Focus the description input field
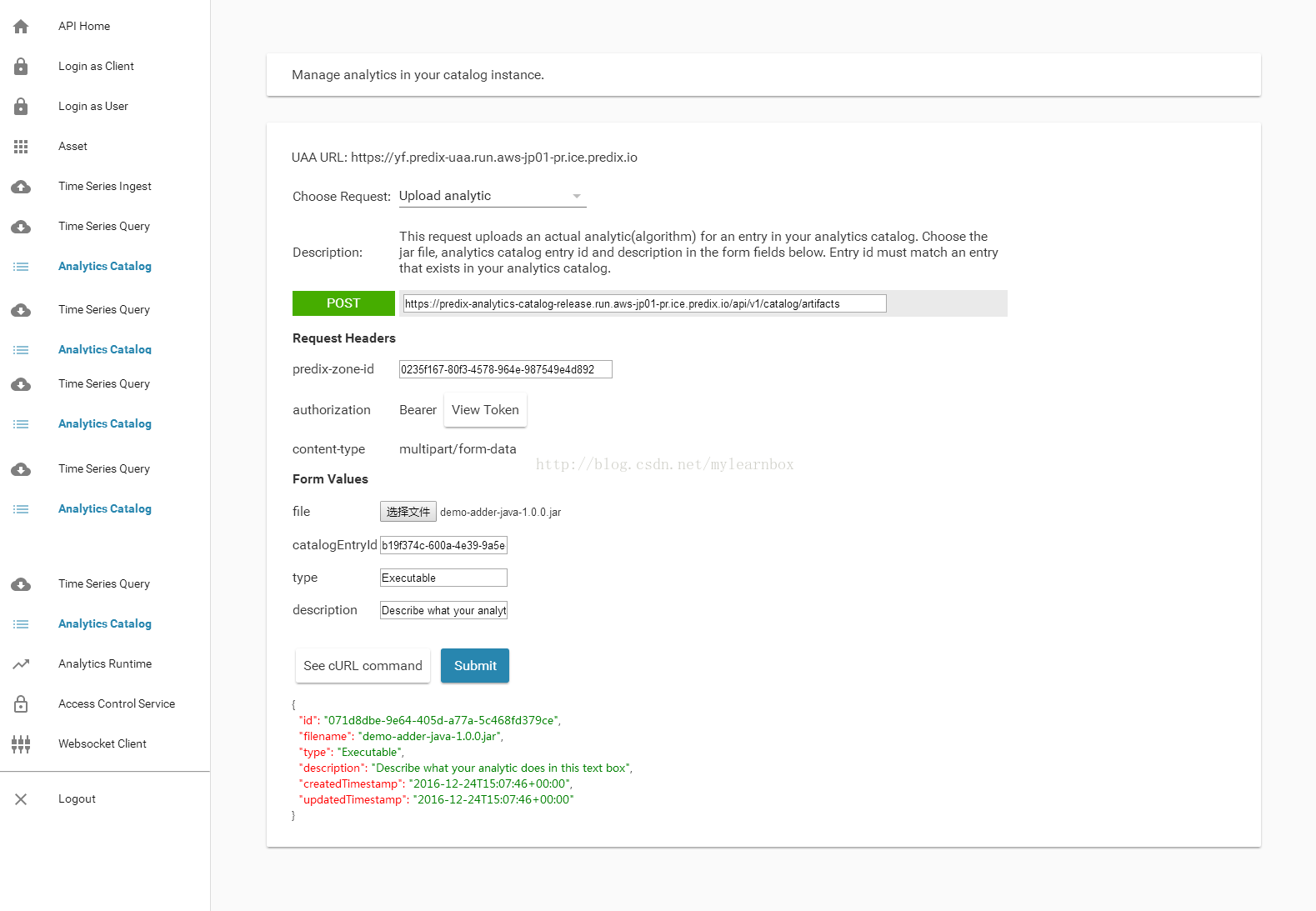This screenshot has width=1316, height=911. tap(443, 610)
